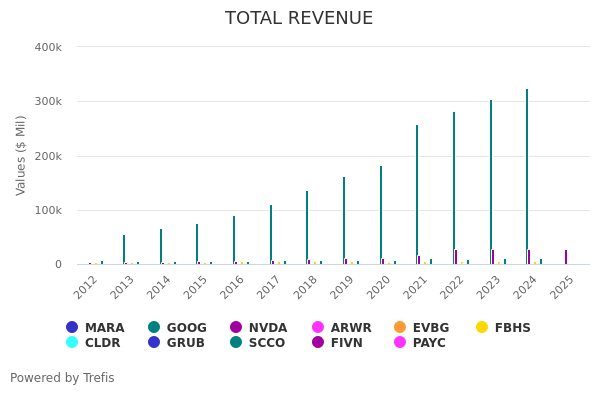Click the purple NVDA legend circle

[x=236, y=327]
